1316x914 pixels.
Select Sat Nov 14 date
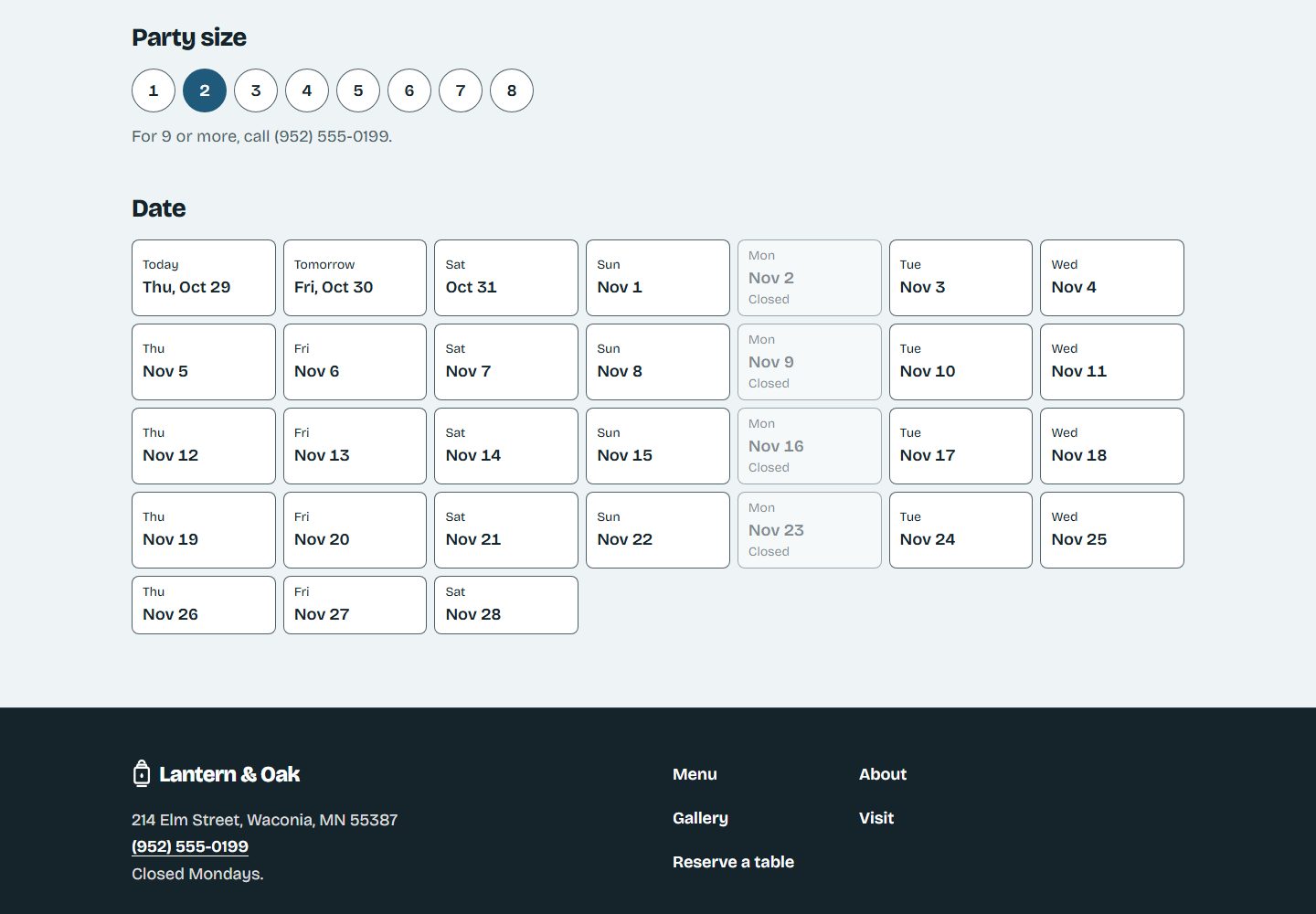506,446
